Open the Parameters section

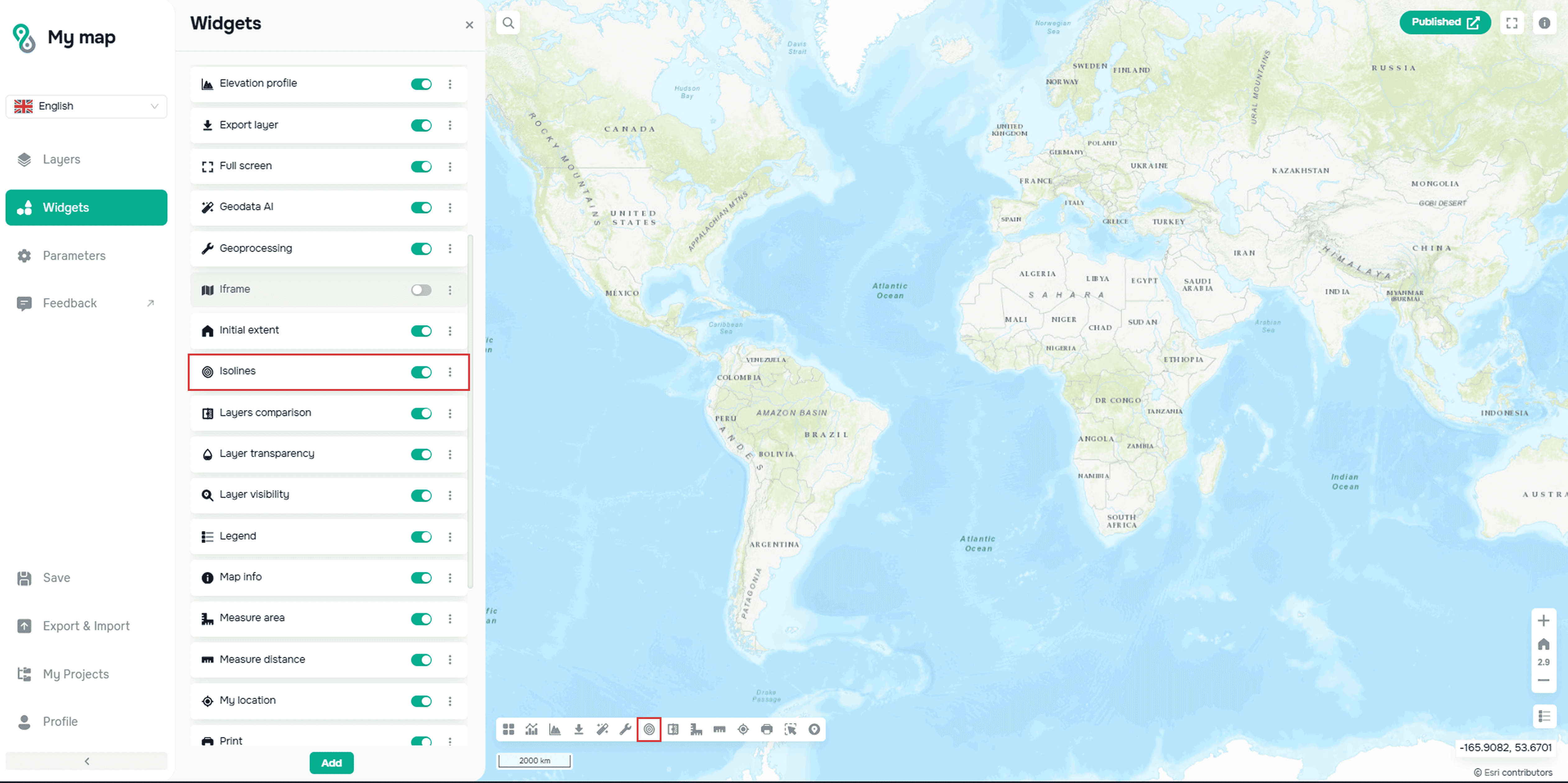(74, 255)
